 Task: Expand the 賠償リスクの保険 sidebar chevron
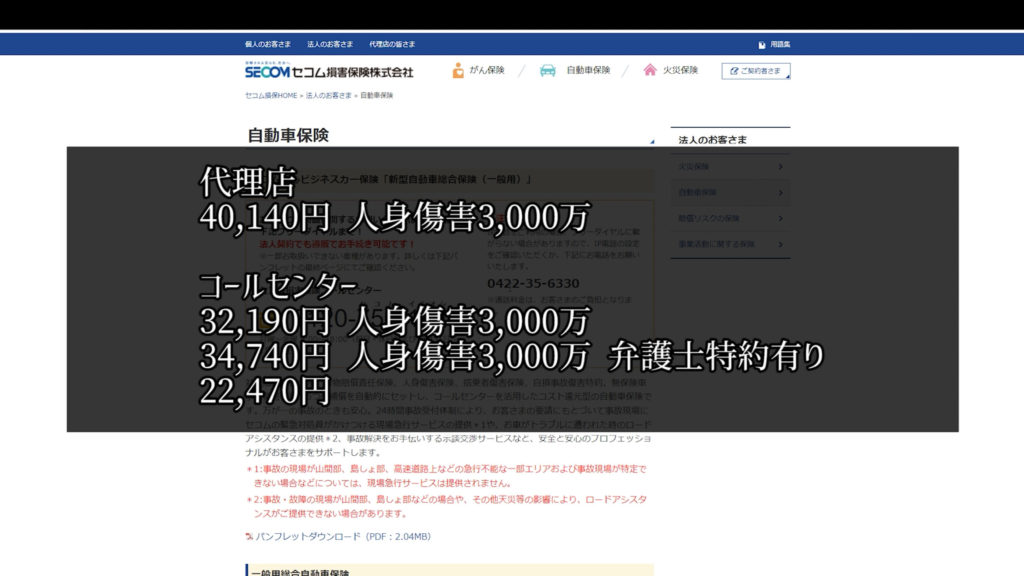(780, 218)
